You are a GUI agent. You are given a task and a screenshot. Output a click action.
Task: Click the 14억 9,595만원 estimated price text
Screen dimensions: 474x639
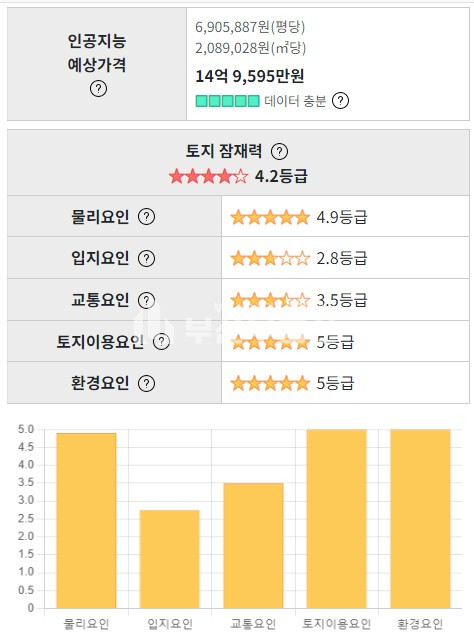click(250, 76)
